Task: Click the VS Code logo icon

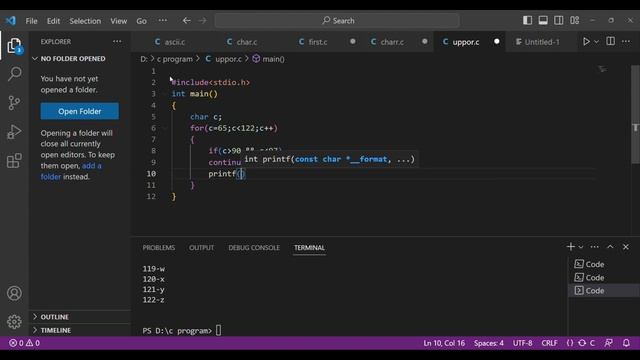Action: tap(11, 20)
